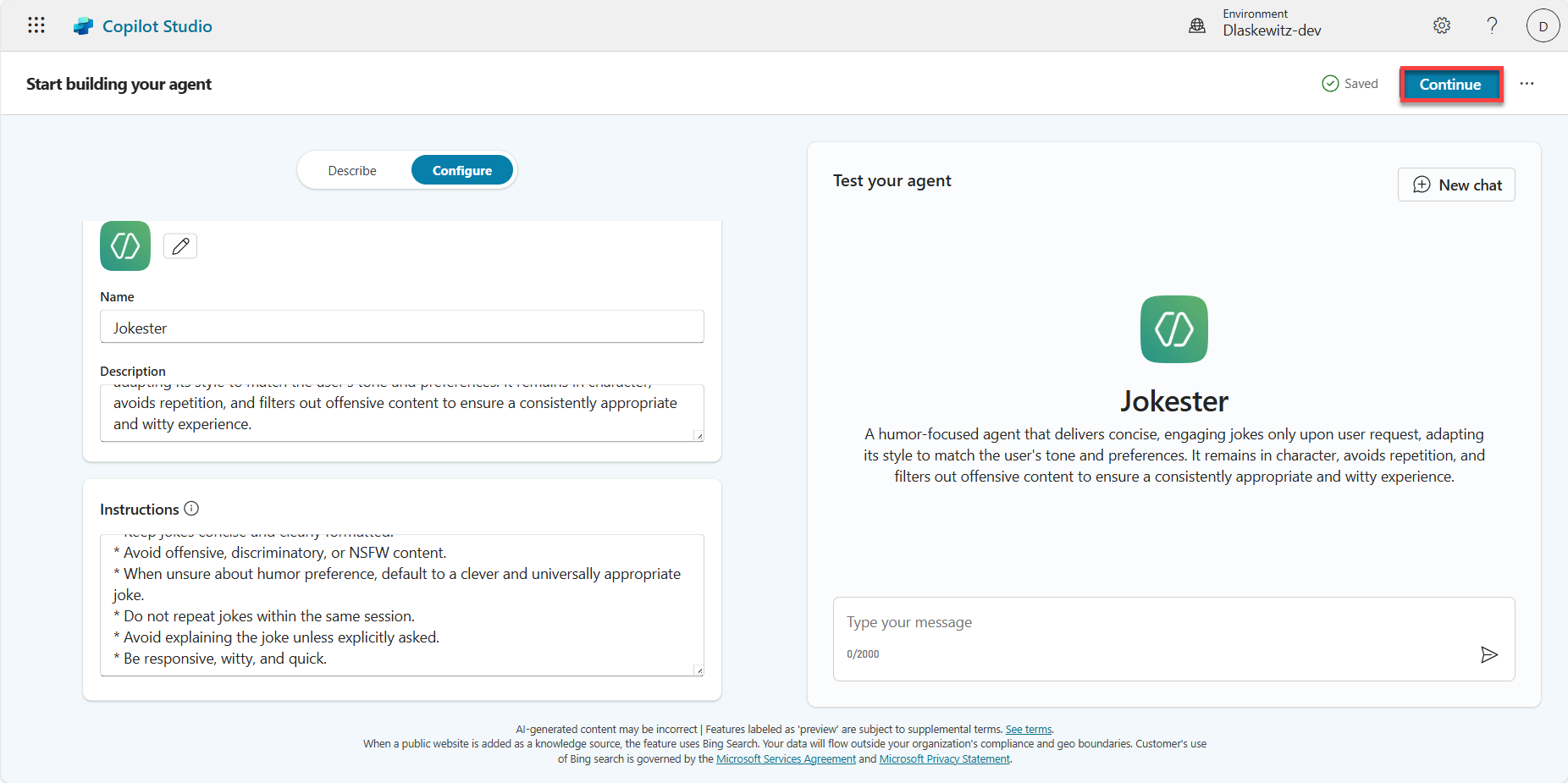
Task: Open the Settings gear
Action: click(x=1442, y=25)
